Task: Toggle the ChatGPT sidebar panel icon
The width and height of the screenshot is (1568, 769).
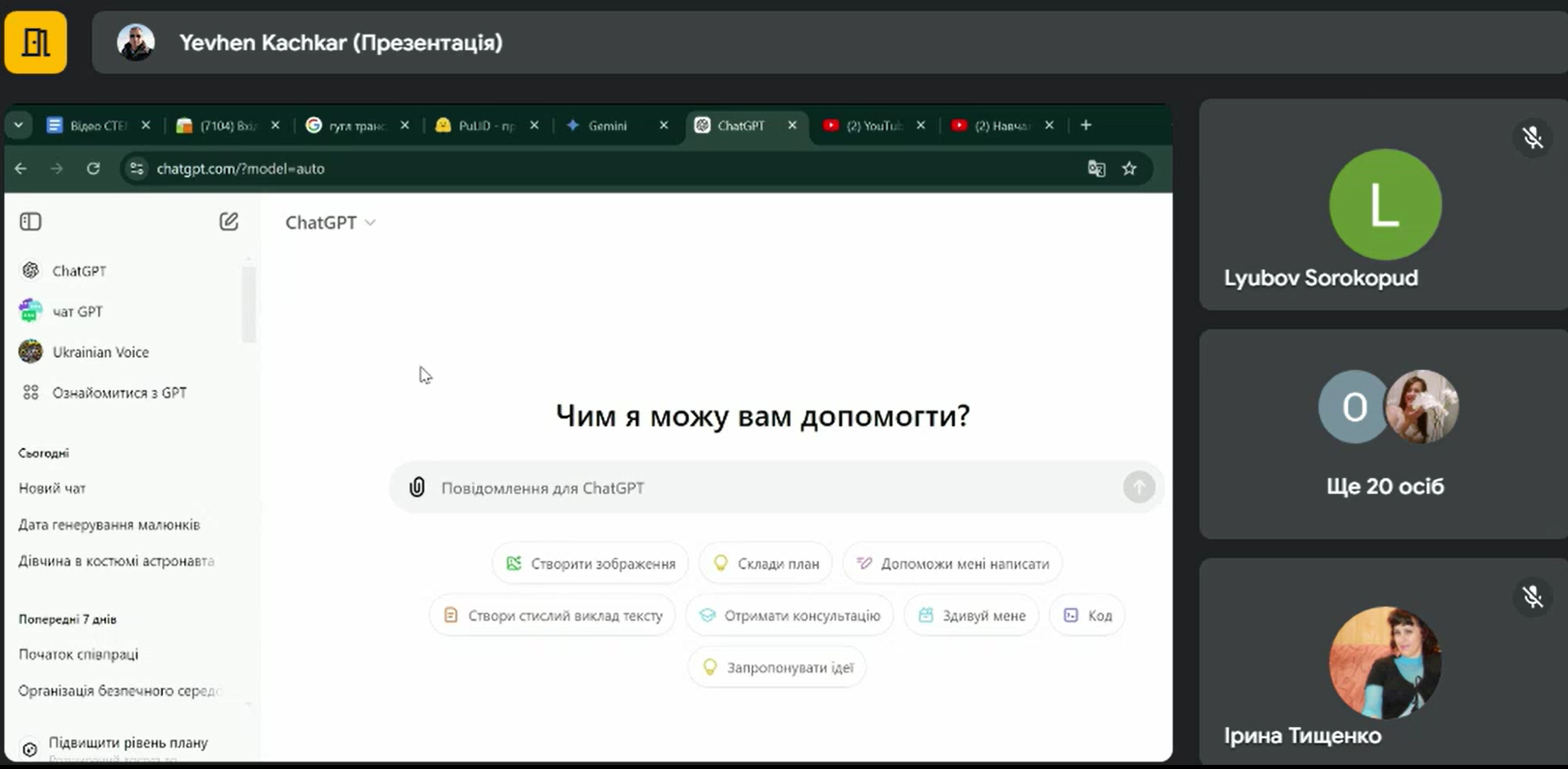Action: (30, 221)
